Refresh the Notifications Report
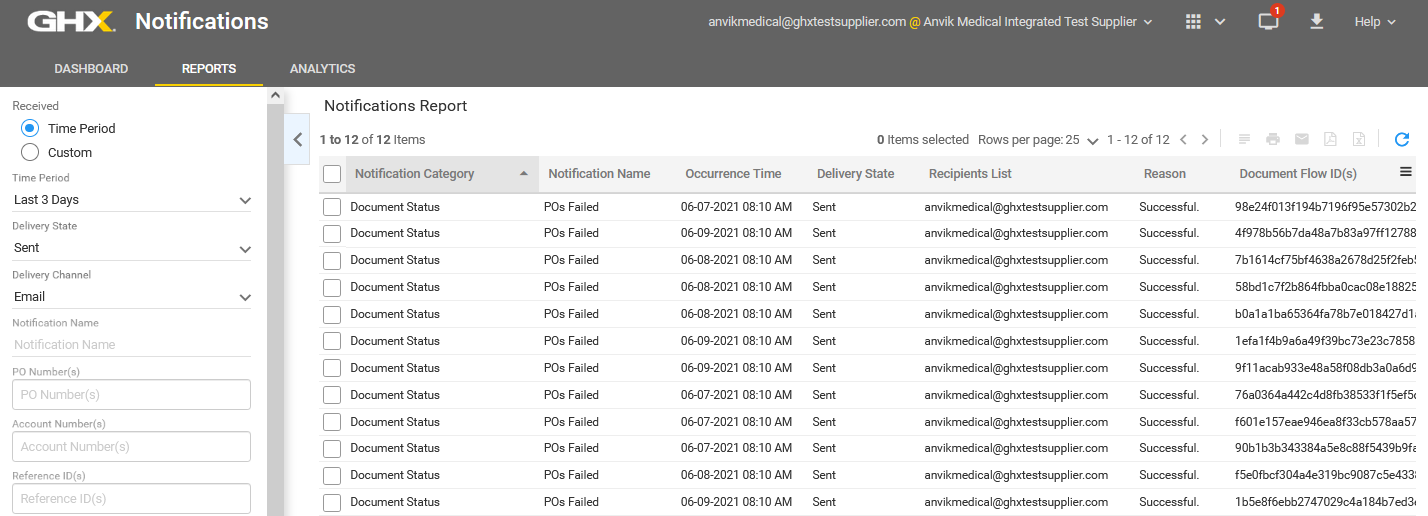 coord(1401,140)
